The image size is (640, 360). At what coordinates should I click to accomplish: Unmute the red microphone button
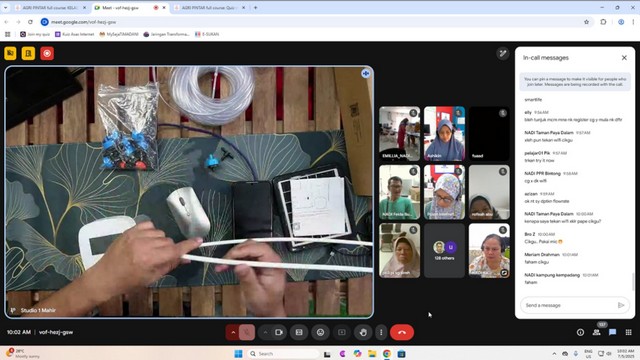(x=247, y=332)
